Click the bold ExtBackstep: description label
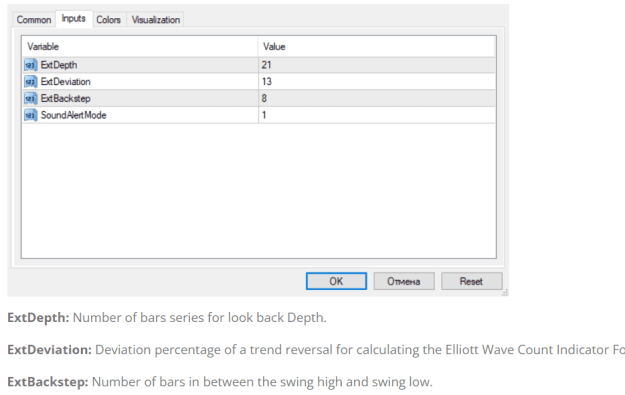Image resolution: width=625 pixels, height=395 pixels. tap(48, 382)
